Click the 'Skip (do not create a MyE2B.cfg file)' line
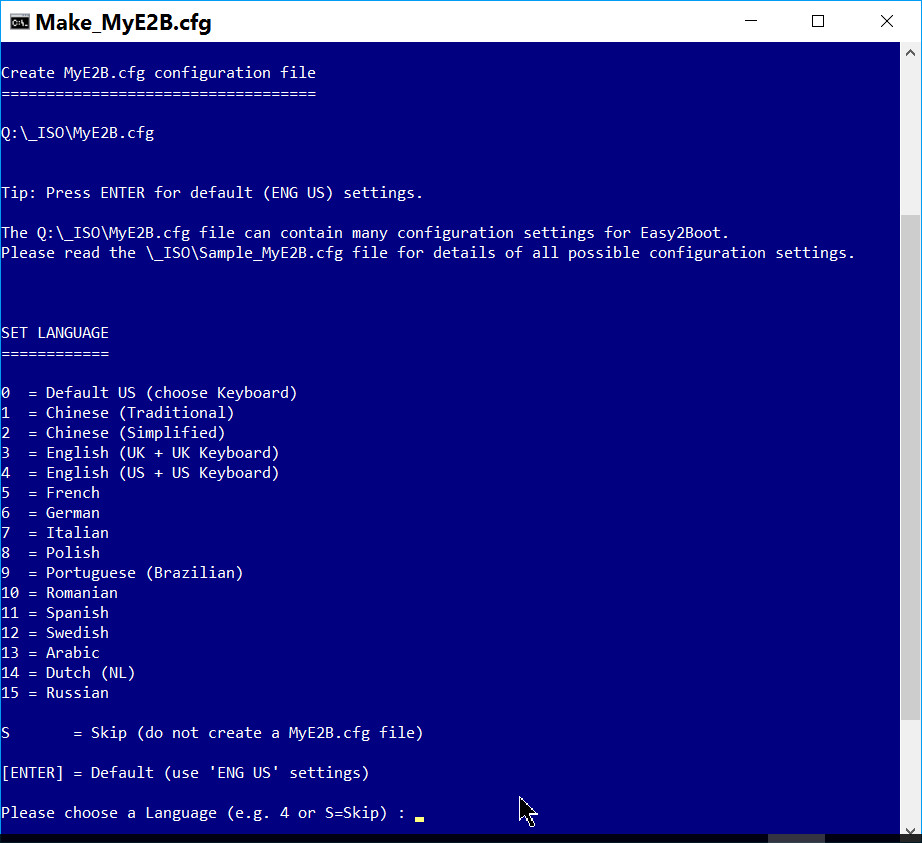The height and width of the screenshot is (843, 922). [211, 732]
